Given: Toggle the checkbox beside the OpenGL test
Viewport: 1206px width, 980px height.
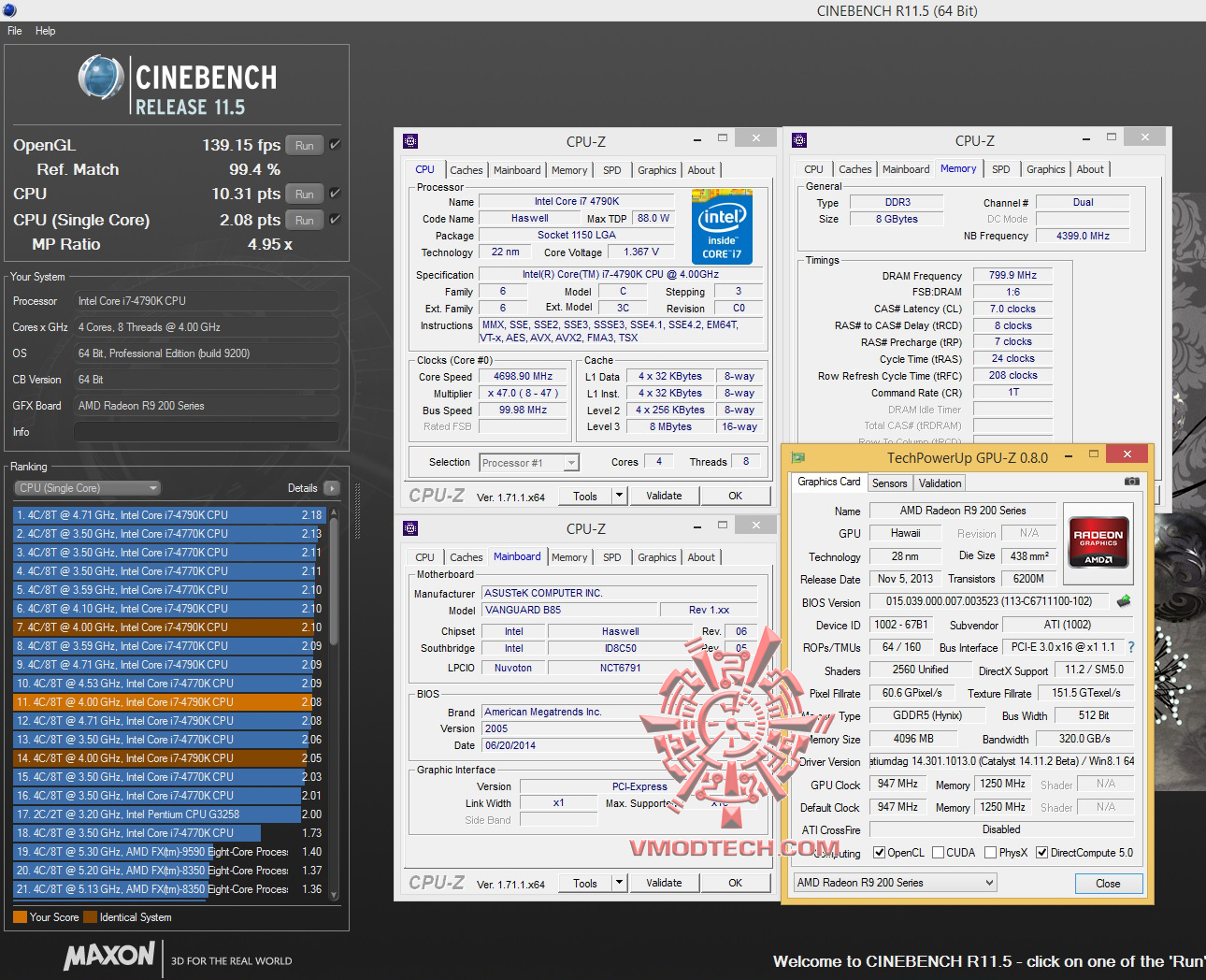Looking at the screenshot, I should point(335,145).
